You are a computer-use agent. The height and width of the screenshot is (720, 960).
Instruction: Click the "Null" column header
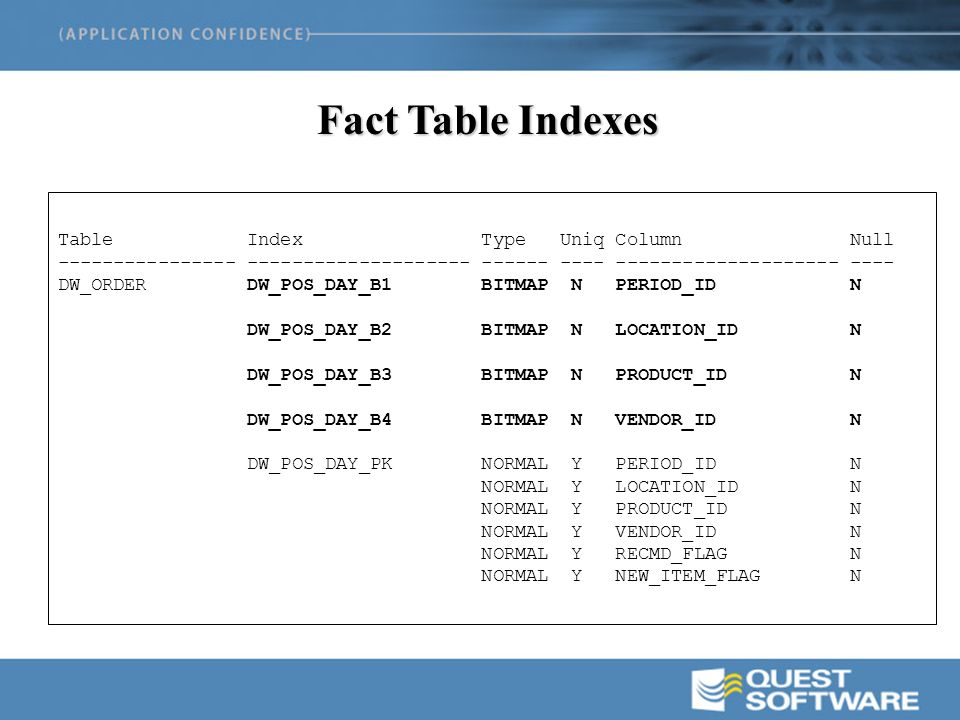tap(871, 239)
